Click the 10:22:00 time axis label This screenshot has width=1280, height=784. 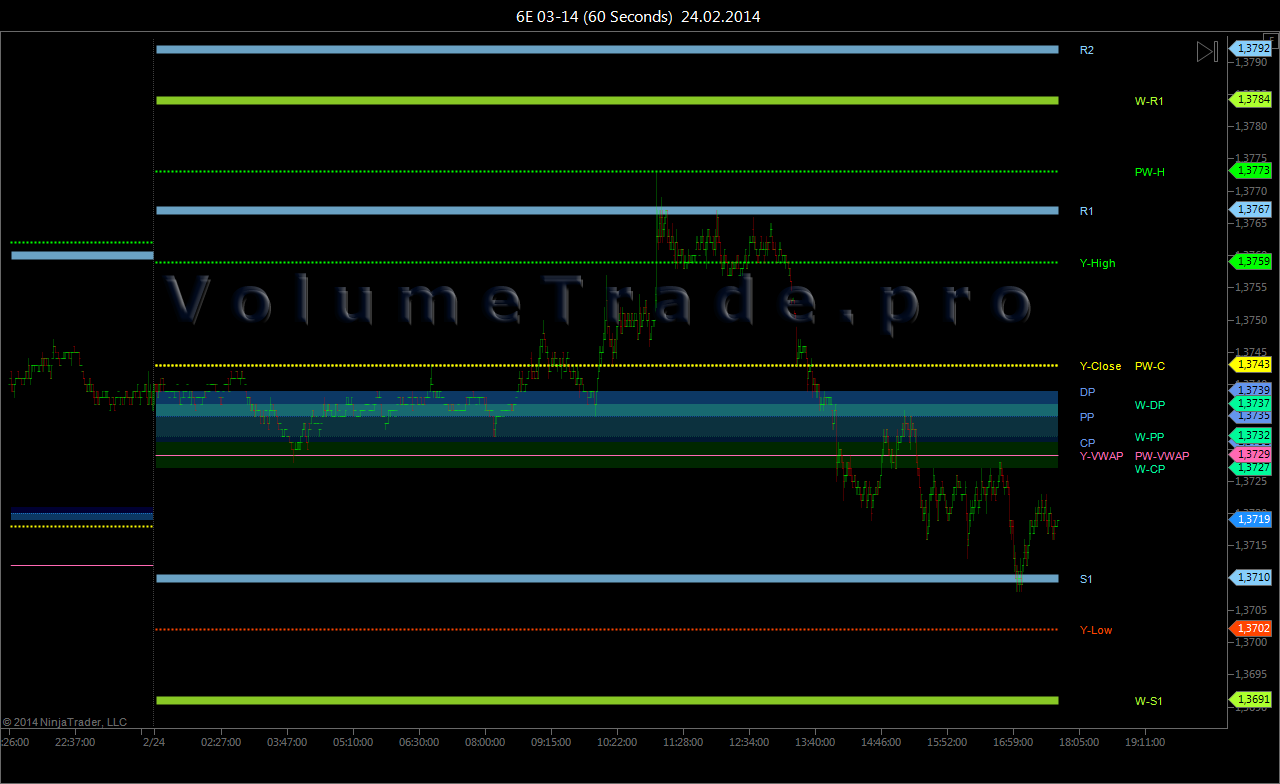click(x=617, y=742)
